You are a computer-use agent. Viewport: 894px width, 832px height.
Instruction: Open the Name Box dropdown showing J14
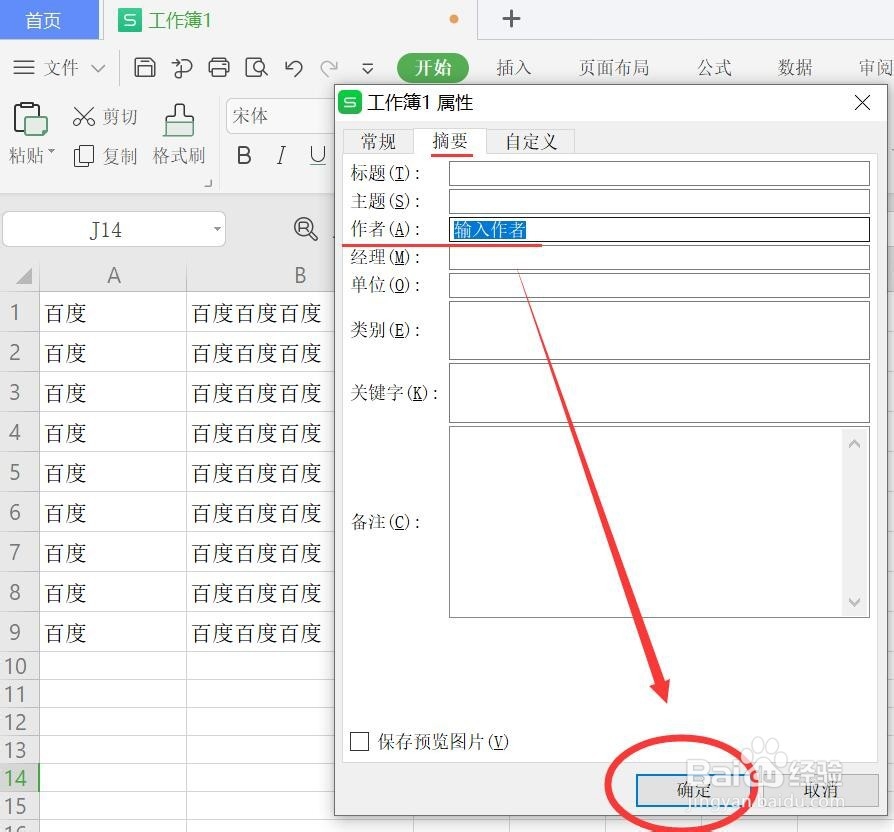(216, 229)
